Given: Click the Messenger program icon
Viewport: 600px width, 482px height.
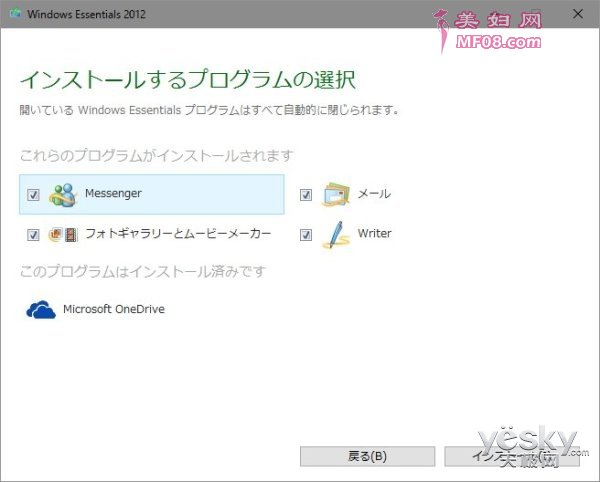Looking at the screenshot, I should tap(63, 195).
